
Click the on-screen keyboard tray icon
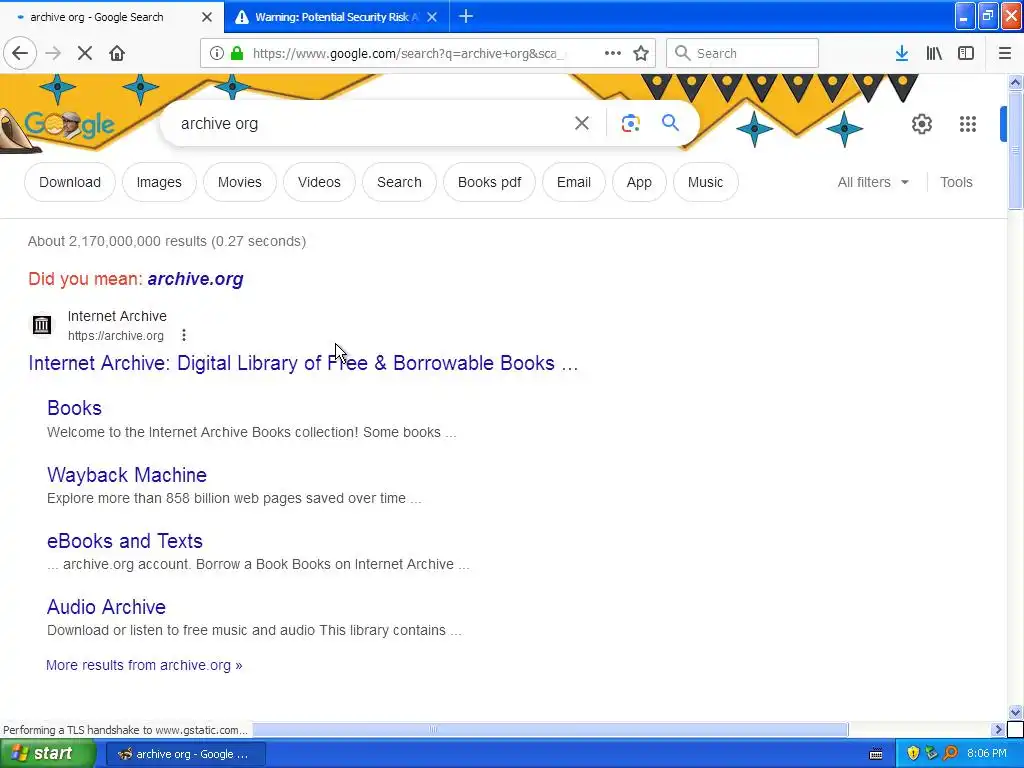tap(876, 754)
